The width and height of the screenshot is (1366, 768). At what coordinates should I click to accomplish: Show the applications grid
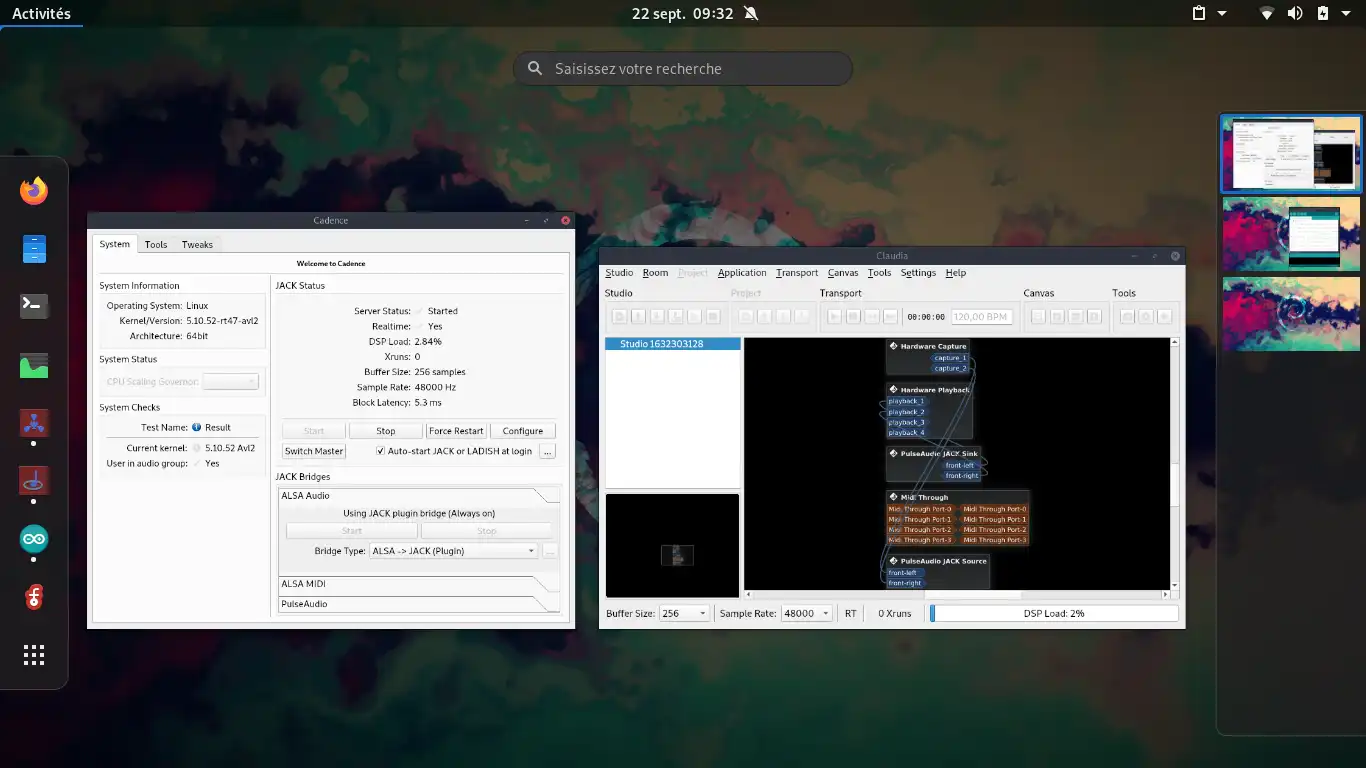(x=34, y=655)
